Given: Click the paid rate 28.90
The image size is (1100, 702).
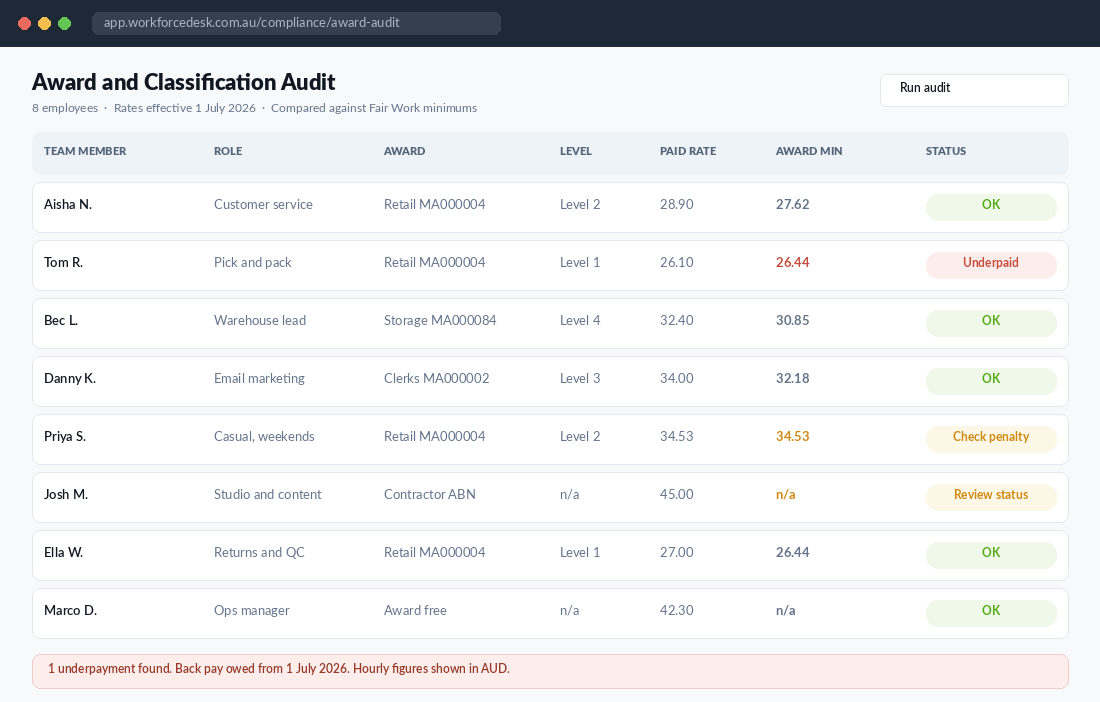Looking at the screenshot, I should [x=676, y=205].
